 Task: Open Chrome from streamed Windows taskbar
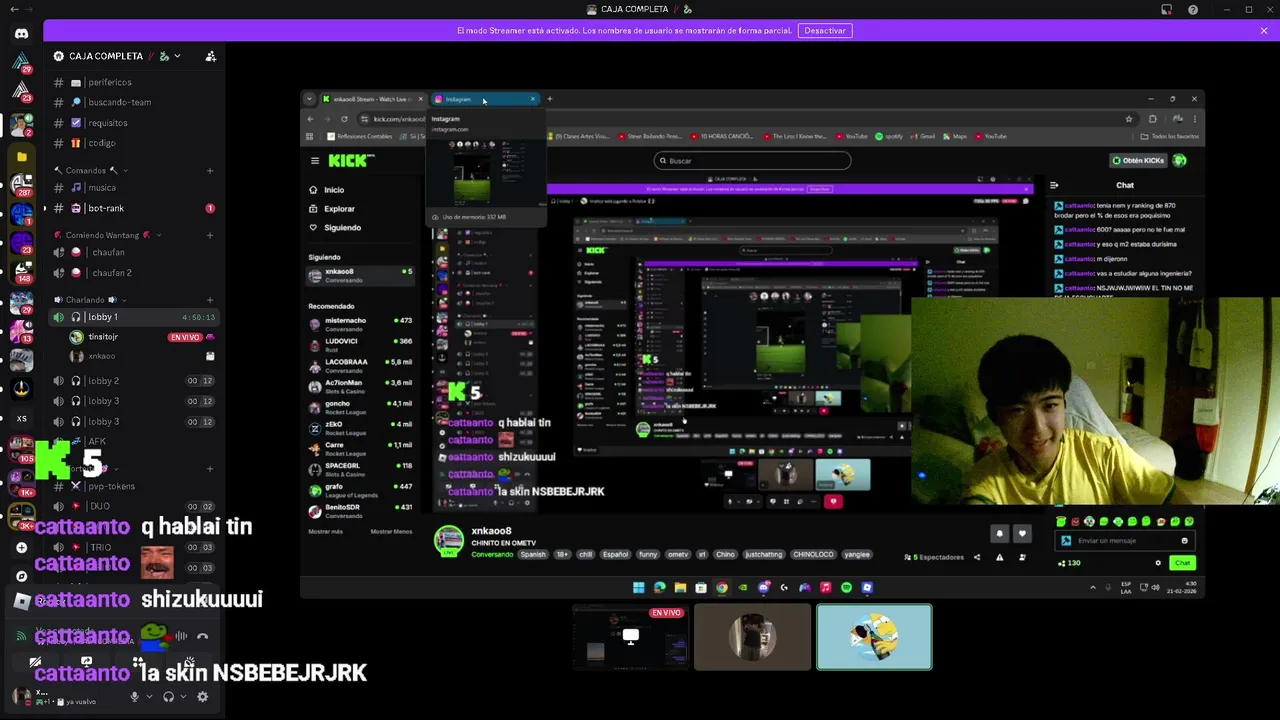tap(722, 588)
